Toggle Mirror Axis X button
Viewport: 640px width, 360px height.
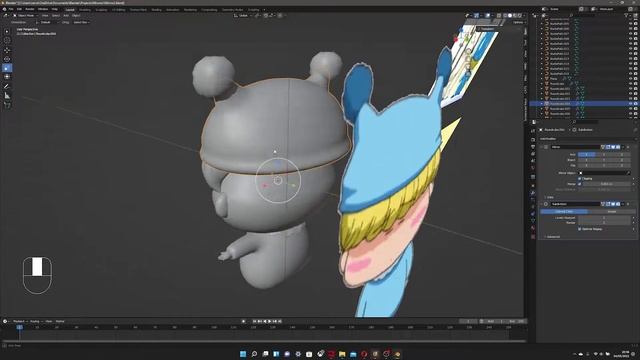(x=587, y=155)
